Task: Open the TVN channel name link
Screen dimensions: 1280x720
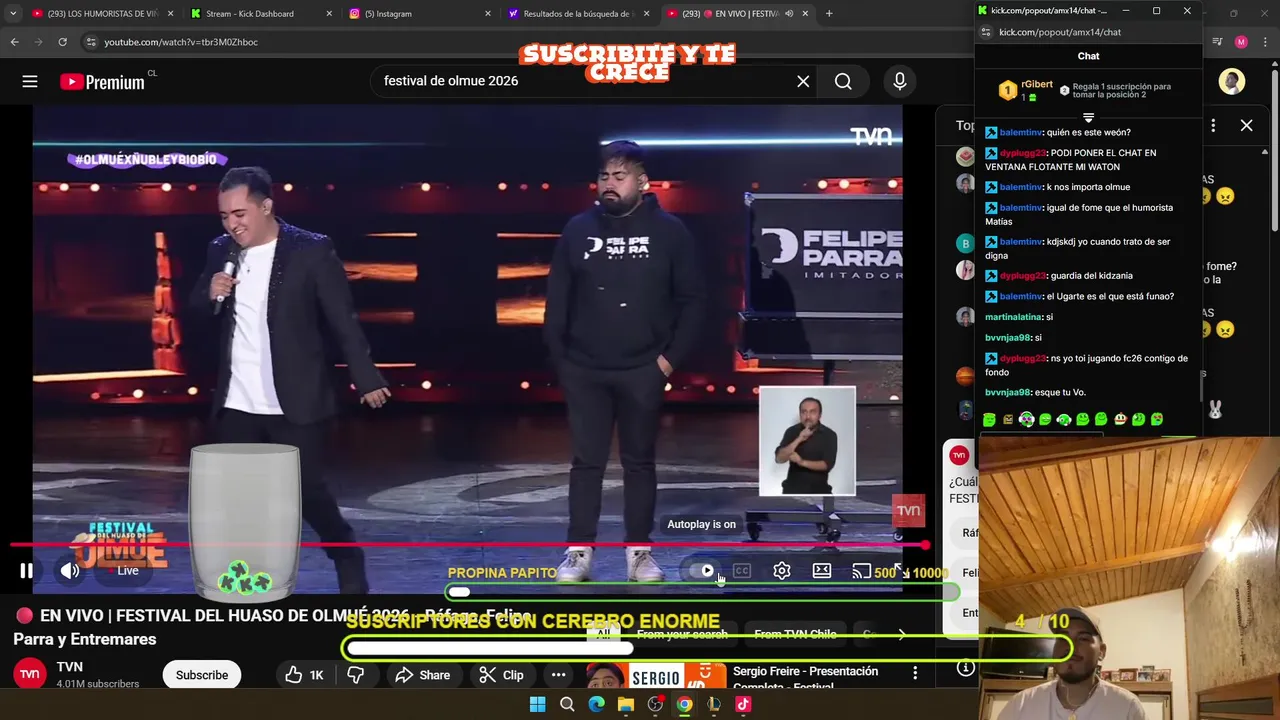Action: coord(70,667)
